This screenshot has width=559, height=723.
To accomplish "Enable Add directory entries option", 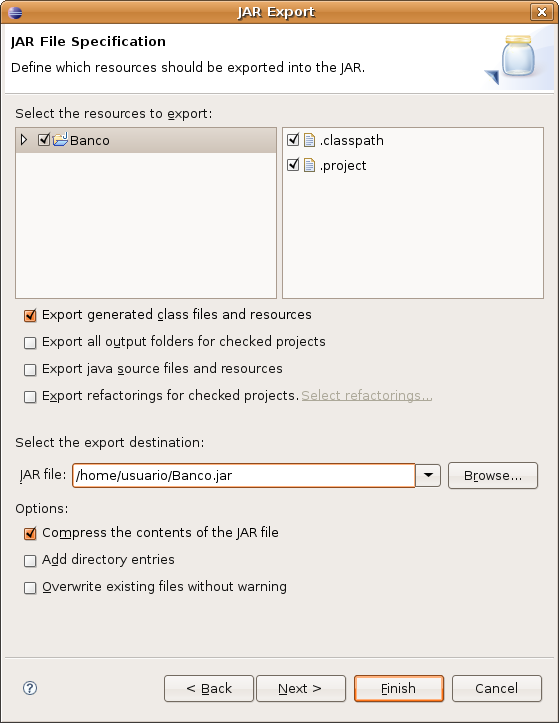I will point(30,561).
